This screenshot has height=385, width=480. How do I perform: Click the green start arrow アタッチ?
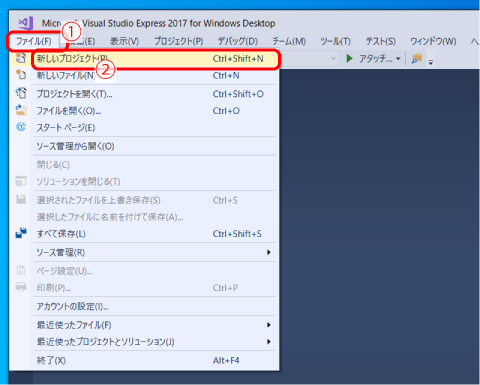(x=349, y=59)
